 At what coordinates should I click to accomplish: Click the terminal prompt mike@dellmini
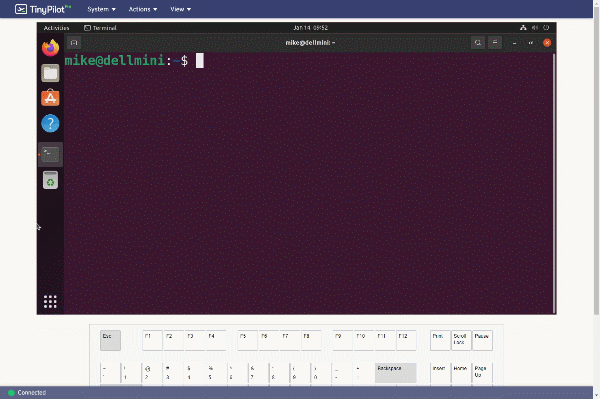click(115, 60)
